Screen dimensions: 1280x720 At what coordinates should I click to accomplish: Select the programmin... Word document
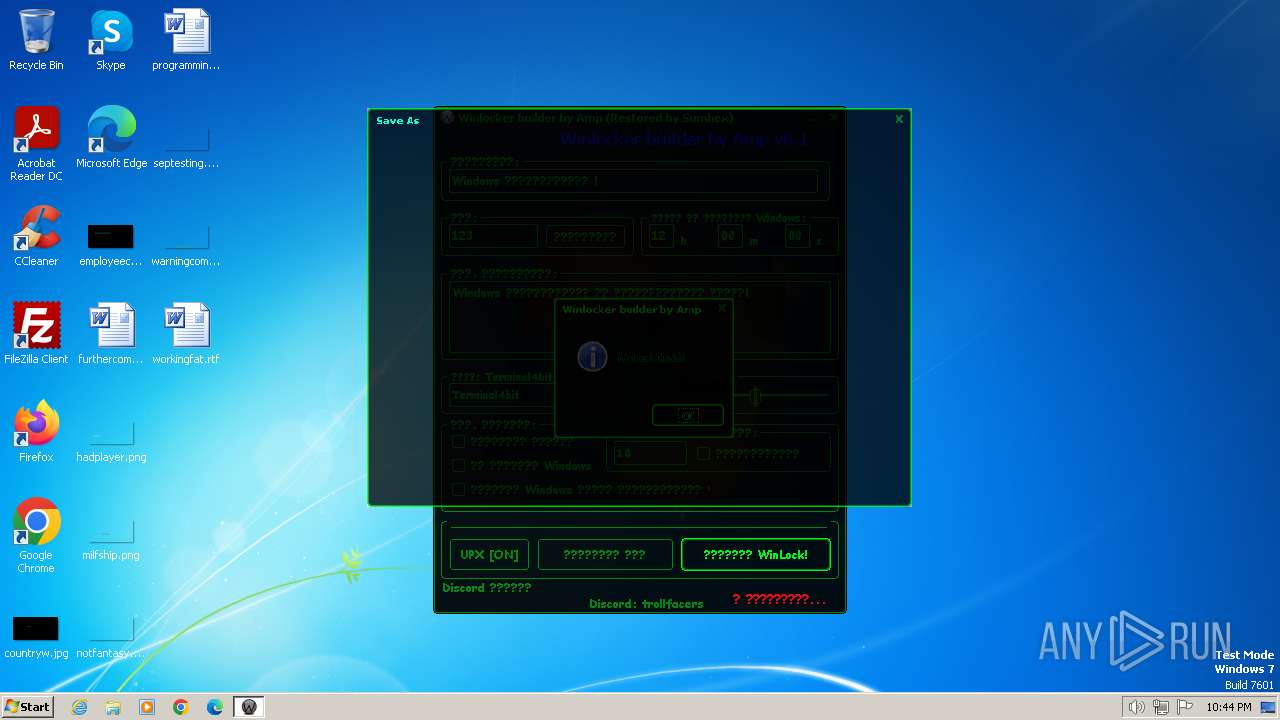[x=186, y=41]
